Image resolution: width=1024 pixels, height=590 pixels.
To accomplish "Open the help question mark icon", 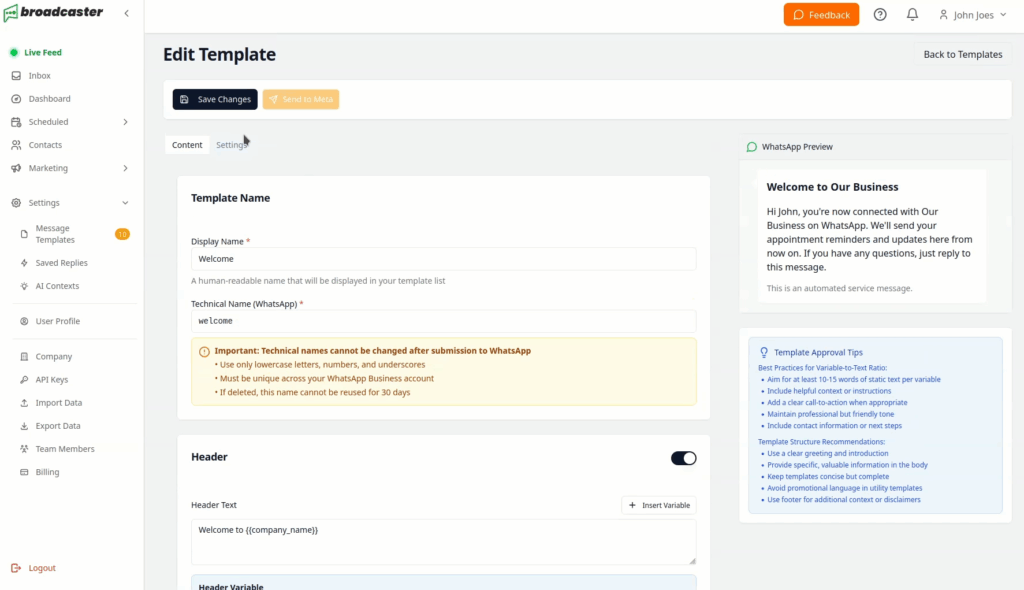I will [880, 14].
